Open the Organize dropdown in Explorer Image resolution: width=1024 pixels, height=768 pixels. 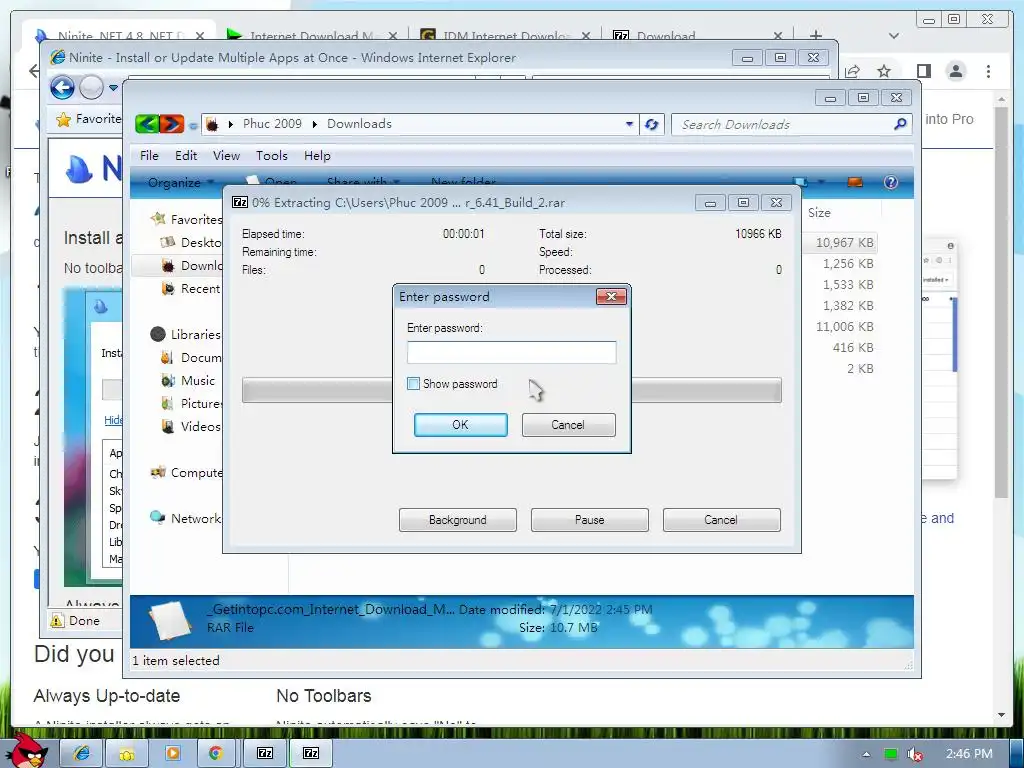180,182
